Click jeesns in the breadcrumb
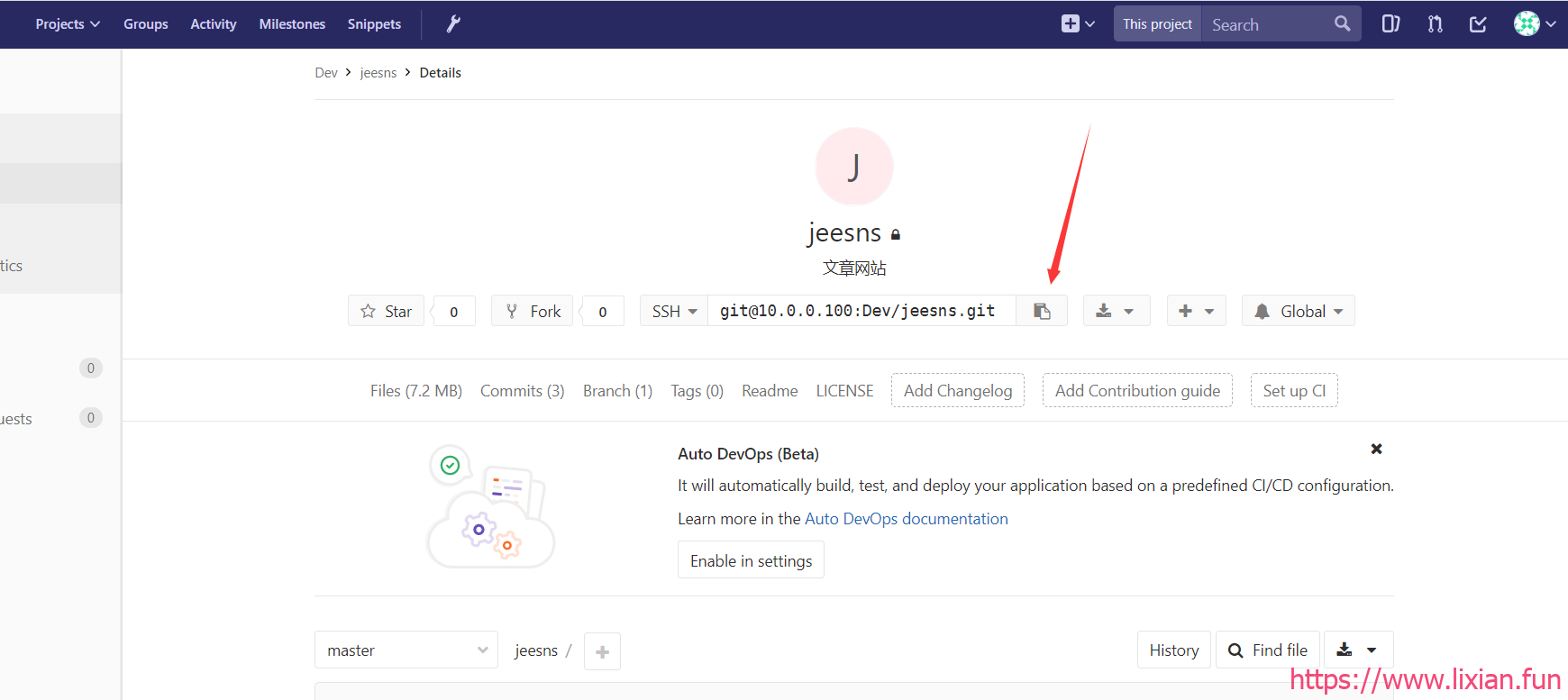This screenshot has height=700, width=1568. (378, 73)
